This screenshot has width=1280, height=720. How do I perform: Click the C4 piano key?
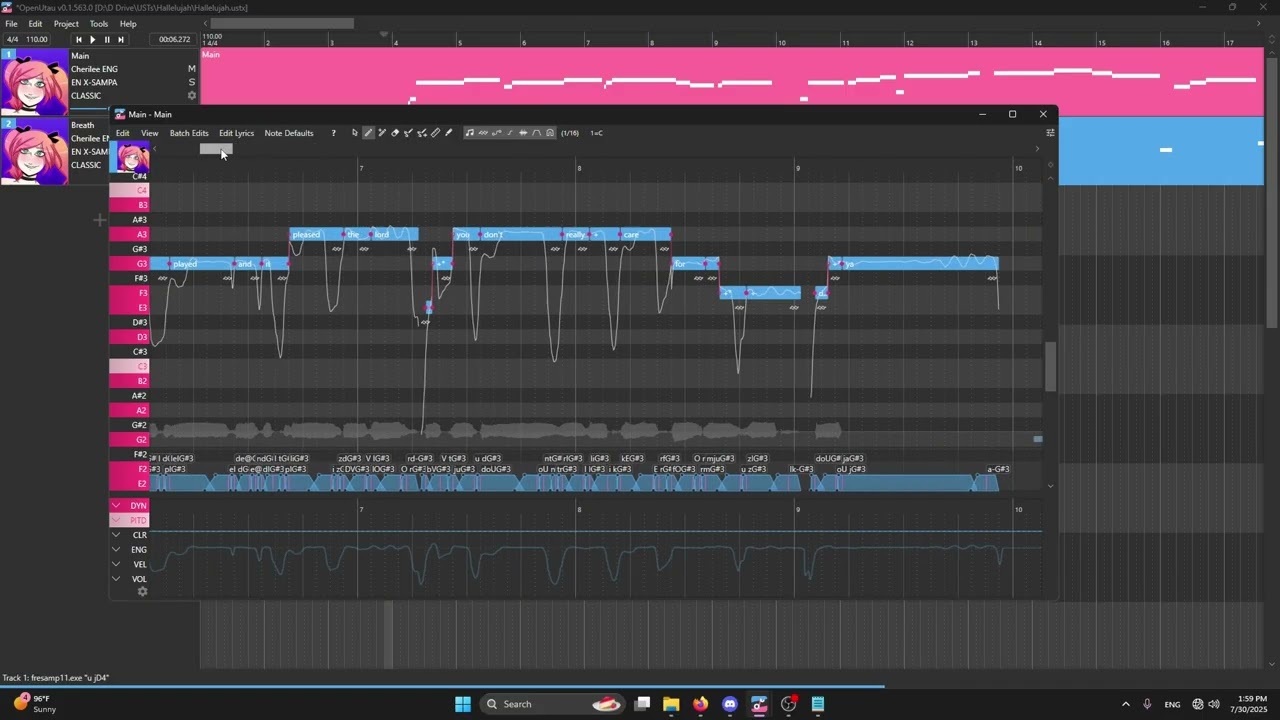[x=129, y=190]
